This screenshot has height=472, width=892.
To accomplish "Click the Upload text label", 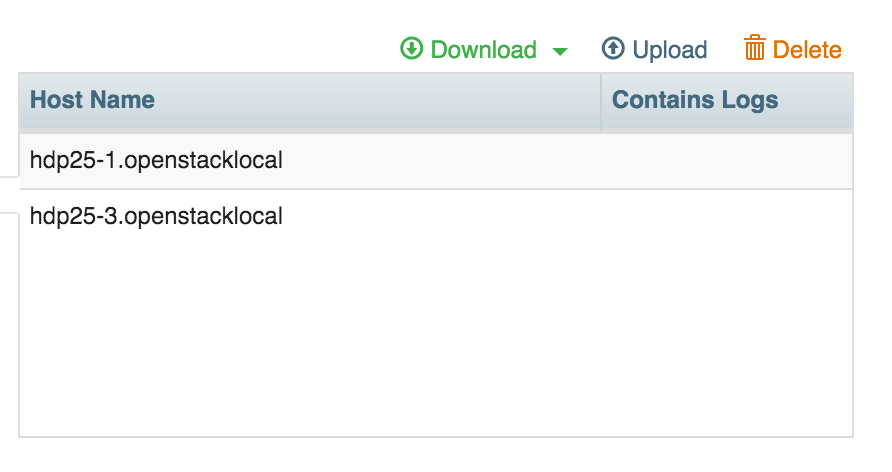I will [669, 50].
